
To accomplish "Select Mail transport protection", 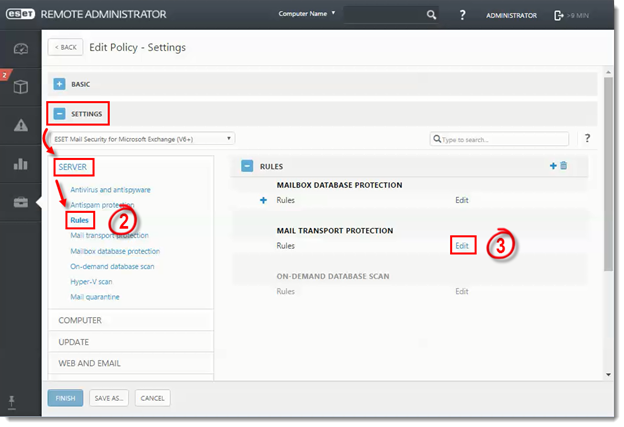I will (109, 236).
